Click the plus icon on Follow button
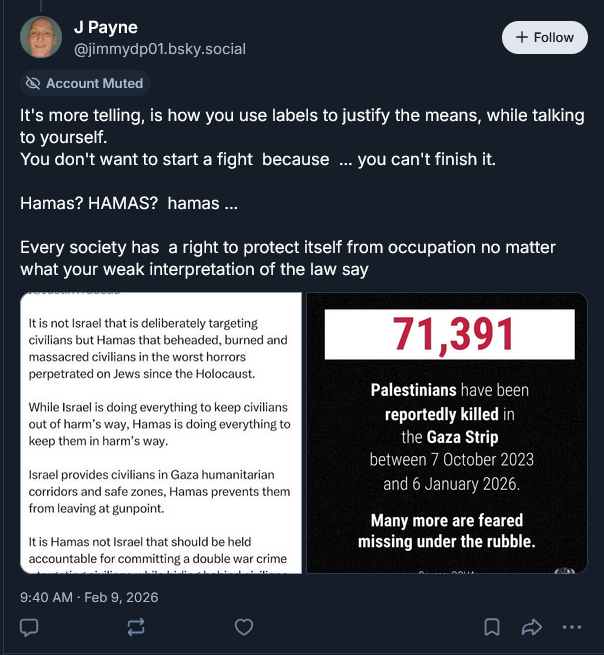 click(521, 37)
